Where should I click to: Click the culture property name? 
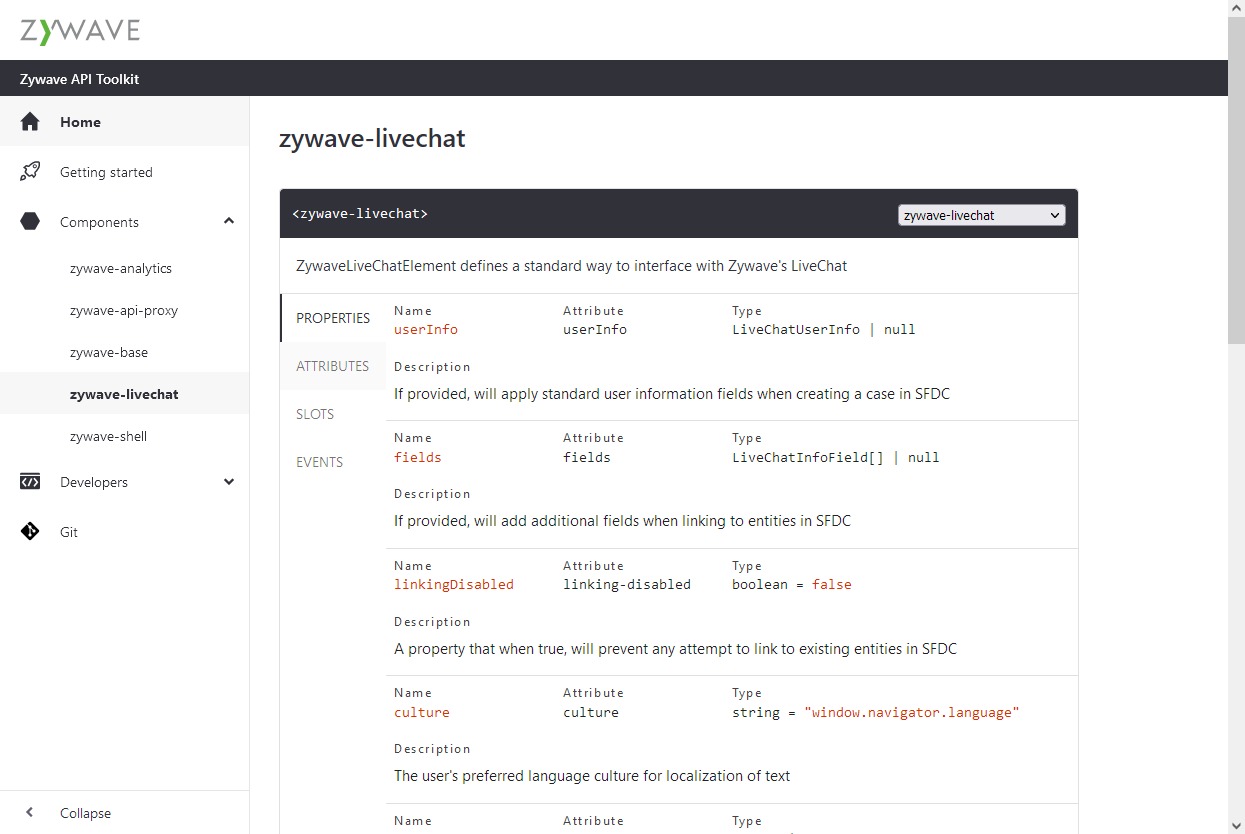click(x=422, y=712)
